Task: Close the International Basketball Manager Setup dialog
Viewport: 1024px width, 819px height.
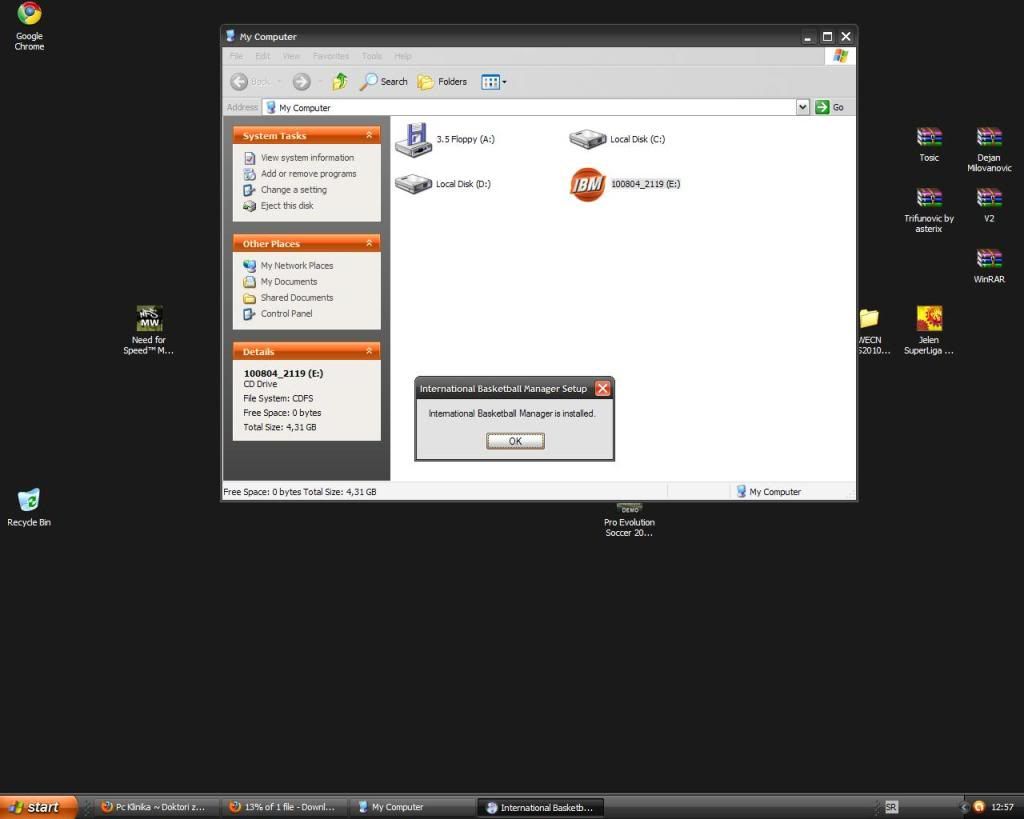Action: pyautogui.click(x=602, y=389)
